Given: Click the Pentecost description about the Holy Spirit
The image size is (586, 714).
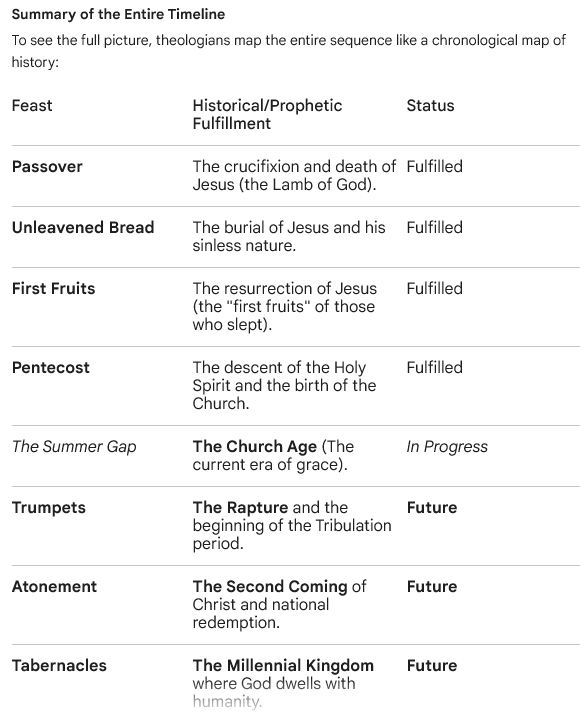Looking at the screenshot, I should tap(284, 386).
